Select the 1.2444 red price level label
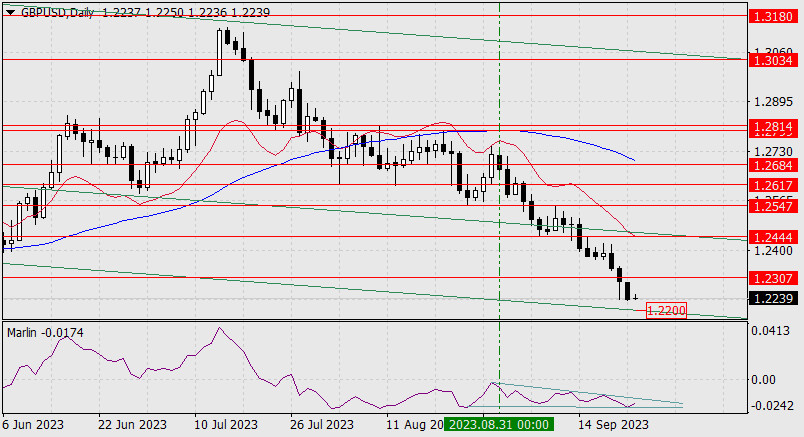Screen dimensions: 804x437 tap(774, 237)
